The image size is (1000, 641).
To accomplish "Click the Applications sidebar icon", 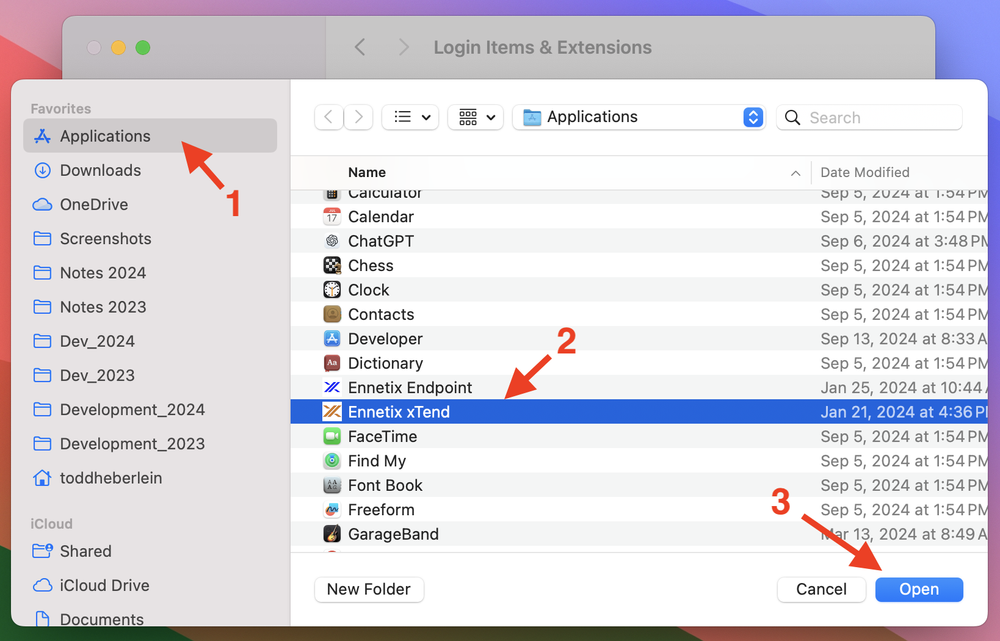I will pos(42,136).
